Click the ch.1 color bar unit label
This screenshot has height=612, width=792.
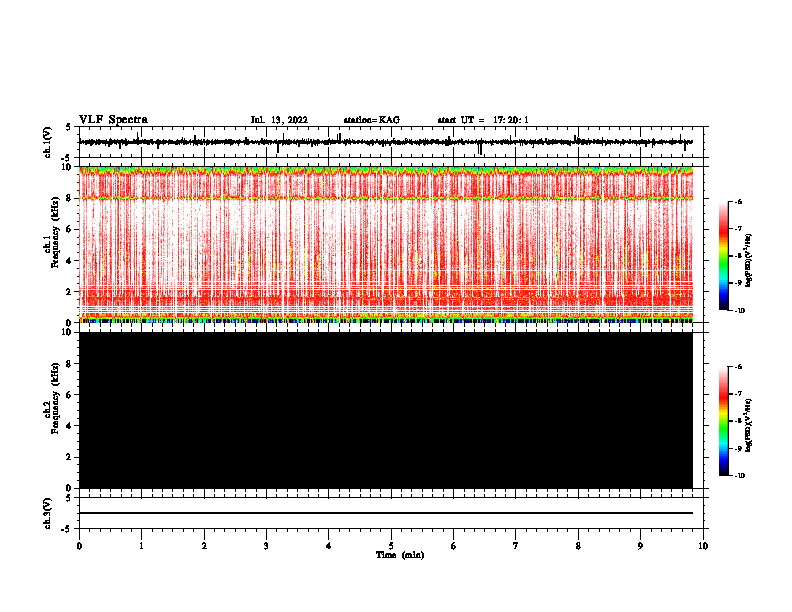click(x=749, y=261)
